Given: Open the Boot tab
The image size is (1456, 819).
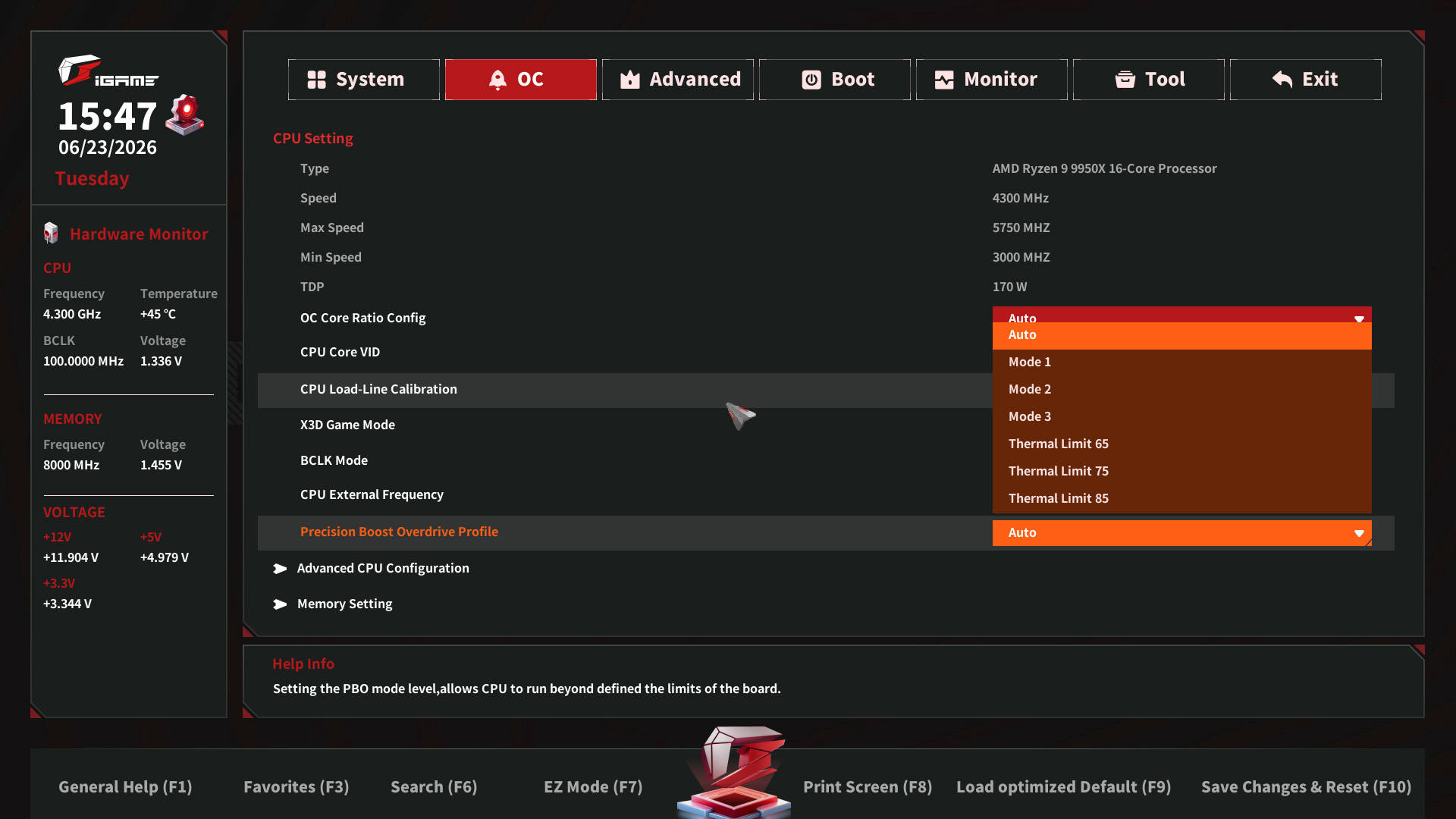Looking at the screenshot, I should tap(835, 80).
